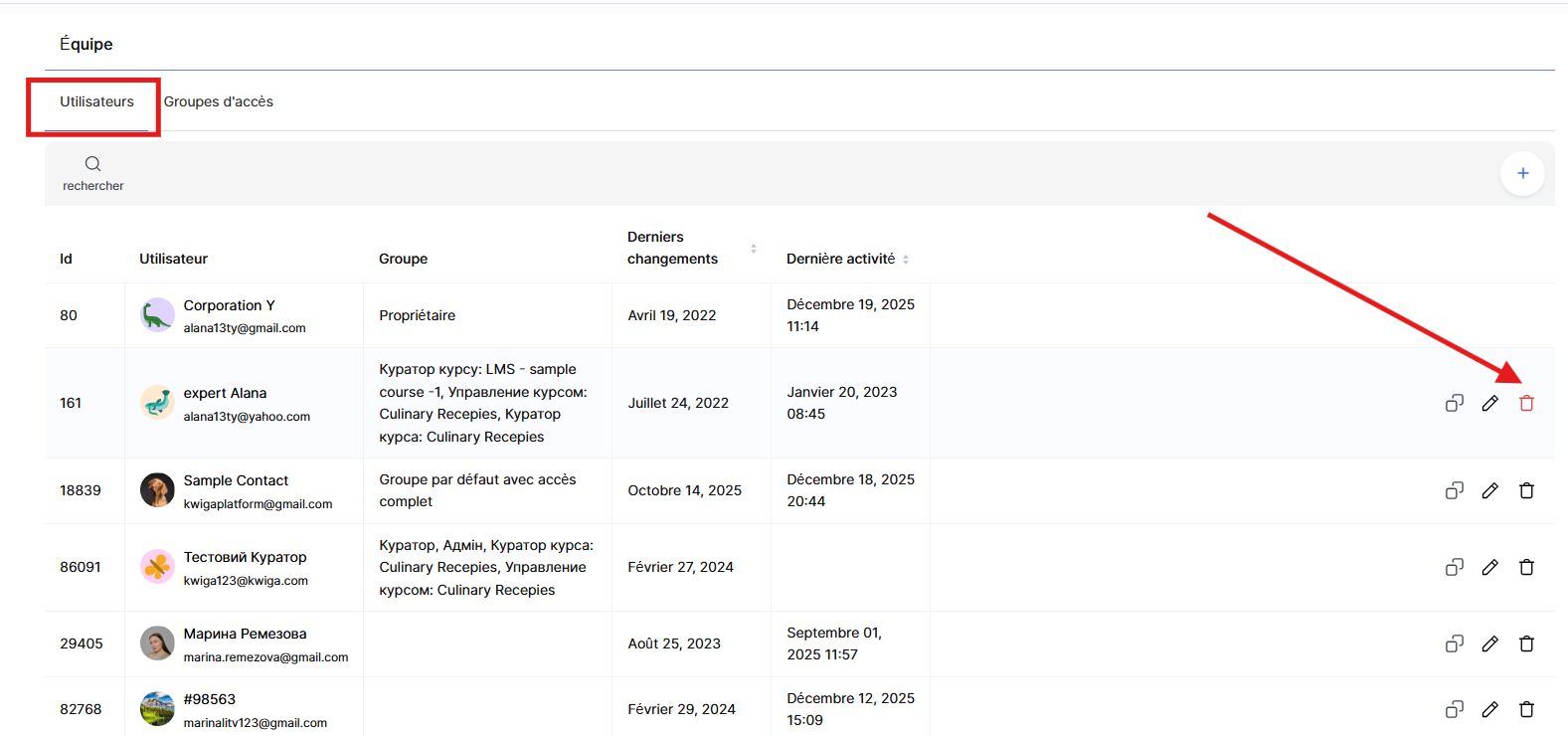This screenshot has height=736, width=1568.
Task: Edit the Sample Contact user
Action: (x=1489, y=490)
